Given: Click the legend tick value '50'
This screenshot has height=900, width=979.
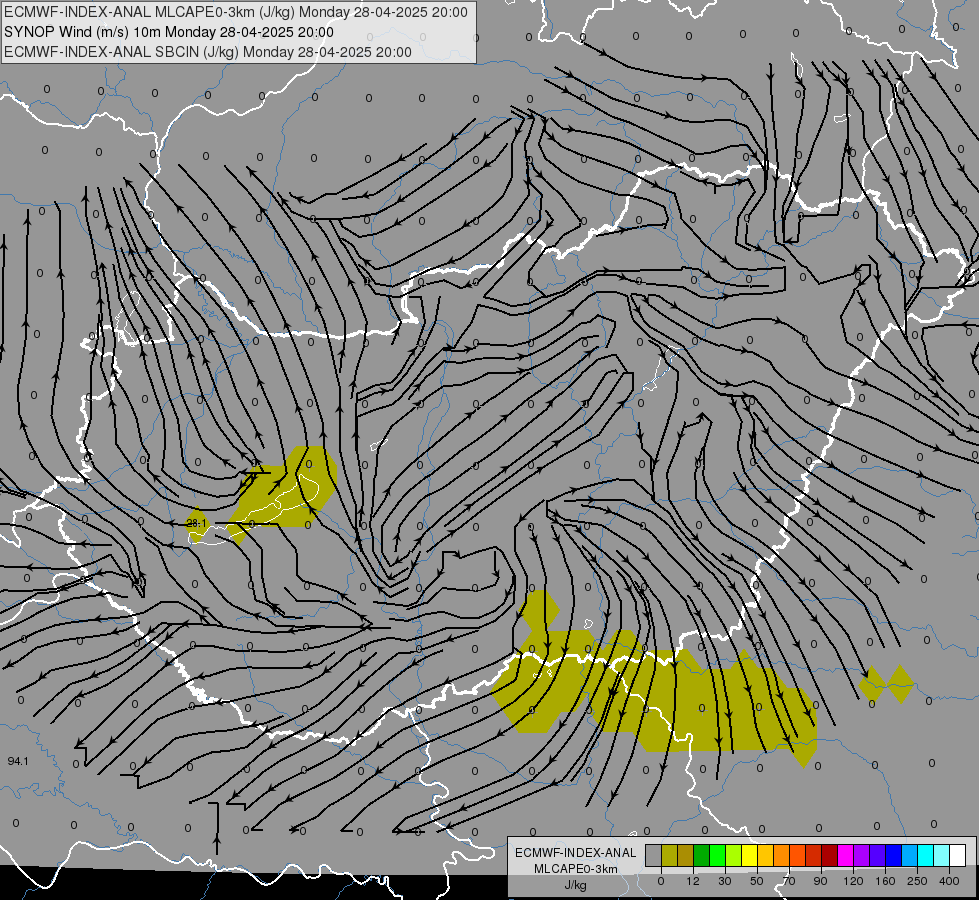Looking at the screenshot, I should point(757,881).
